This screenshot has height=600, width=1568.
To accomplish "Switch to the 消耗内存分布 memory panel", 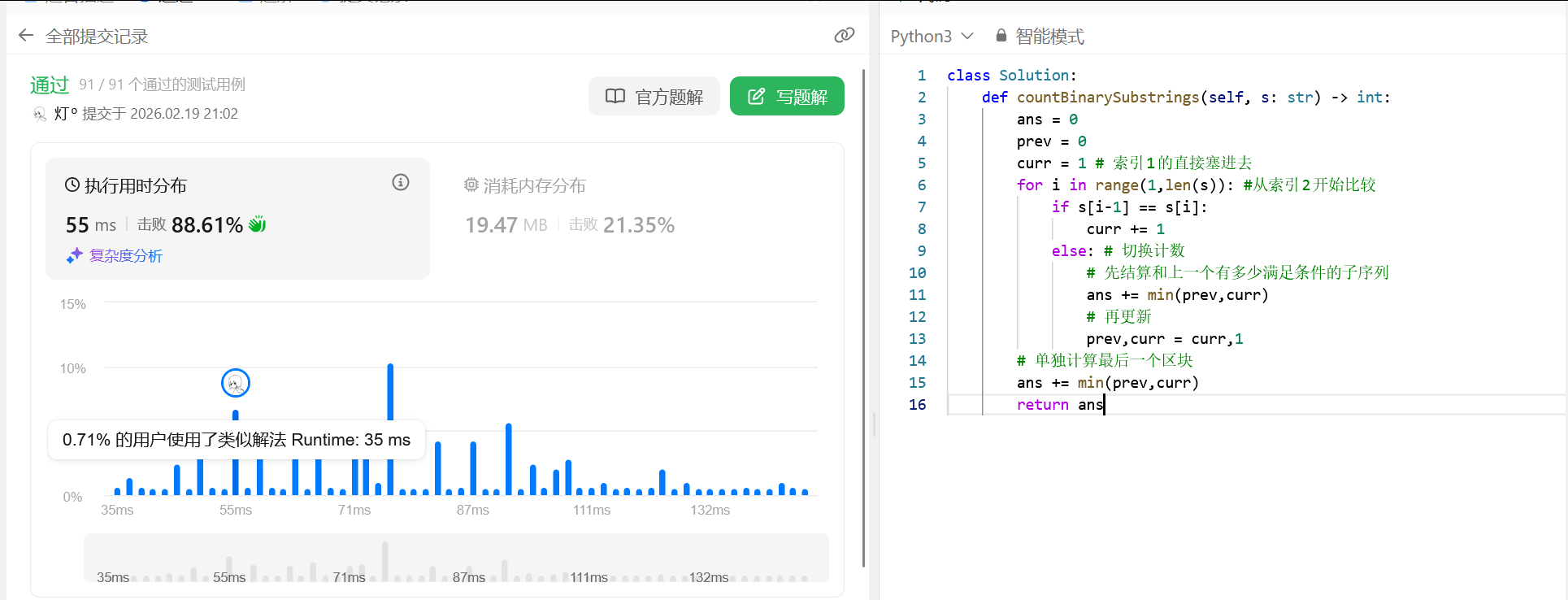I will 534,186.
